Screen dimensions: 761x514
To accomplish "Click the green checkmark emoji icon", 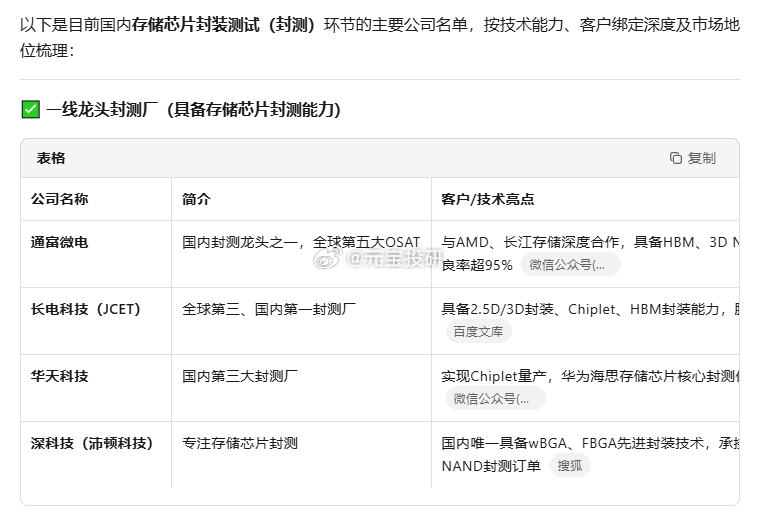I will (31, 109).
